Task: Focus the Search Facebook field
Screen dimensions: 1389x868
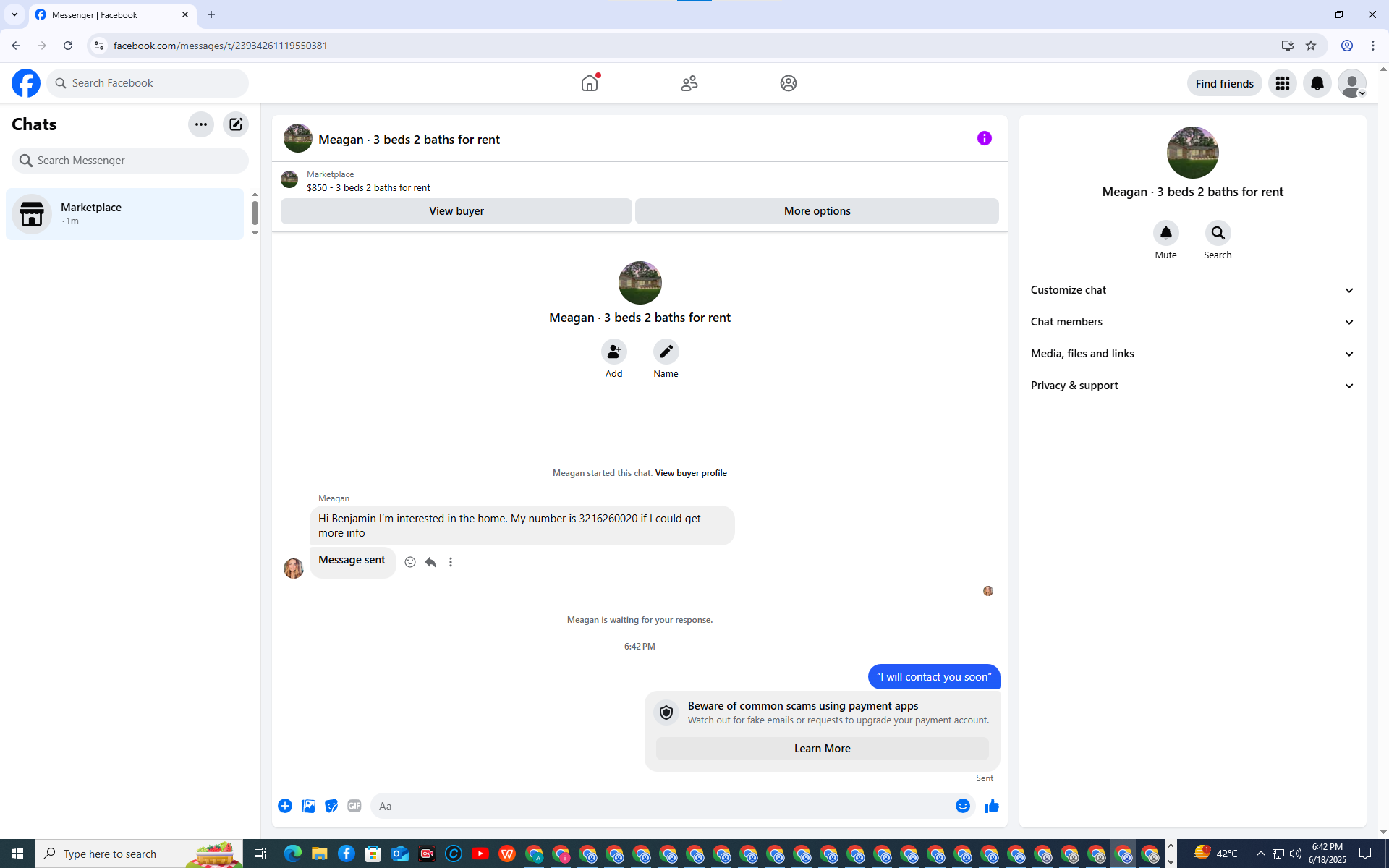Action: pos(148,83)
